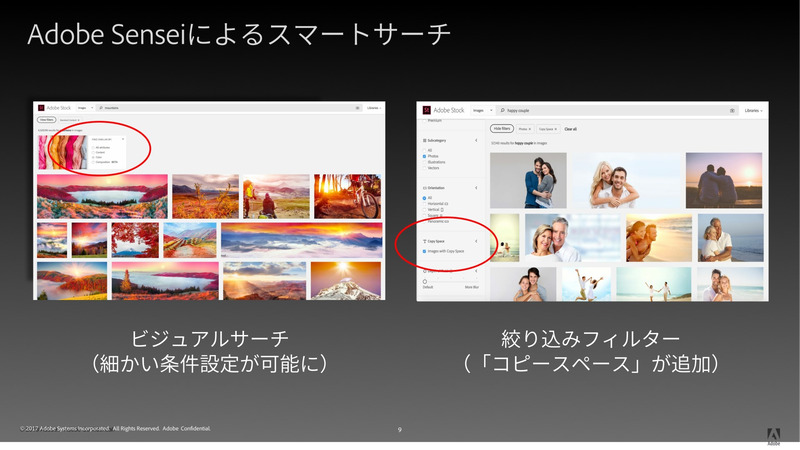Screen dimensions: 800x450
Task: Check the Premium filter checkbox
Action: click(424, 120)
